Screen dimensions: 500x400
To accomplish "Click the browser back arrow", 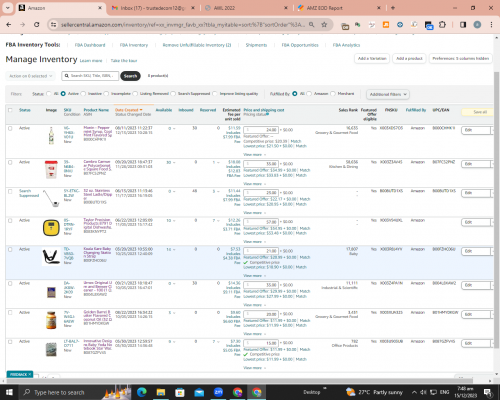I will pos(9,25).
